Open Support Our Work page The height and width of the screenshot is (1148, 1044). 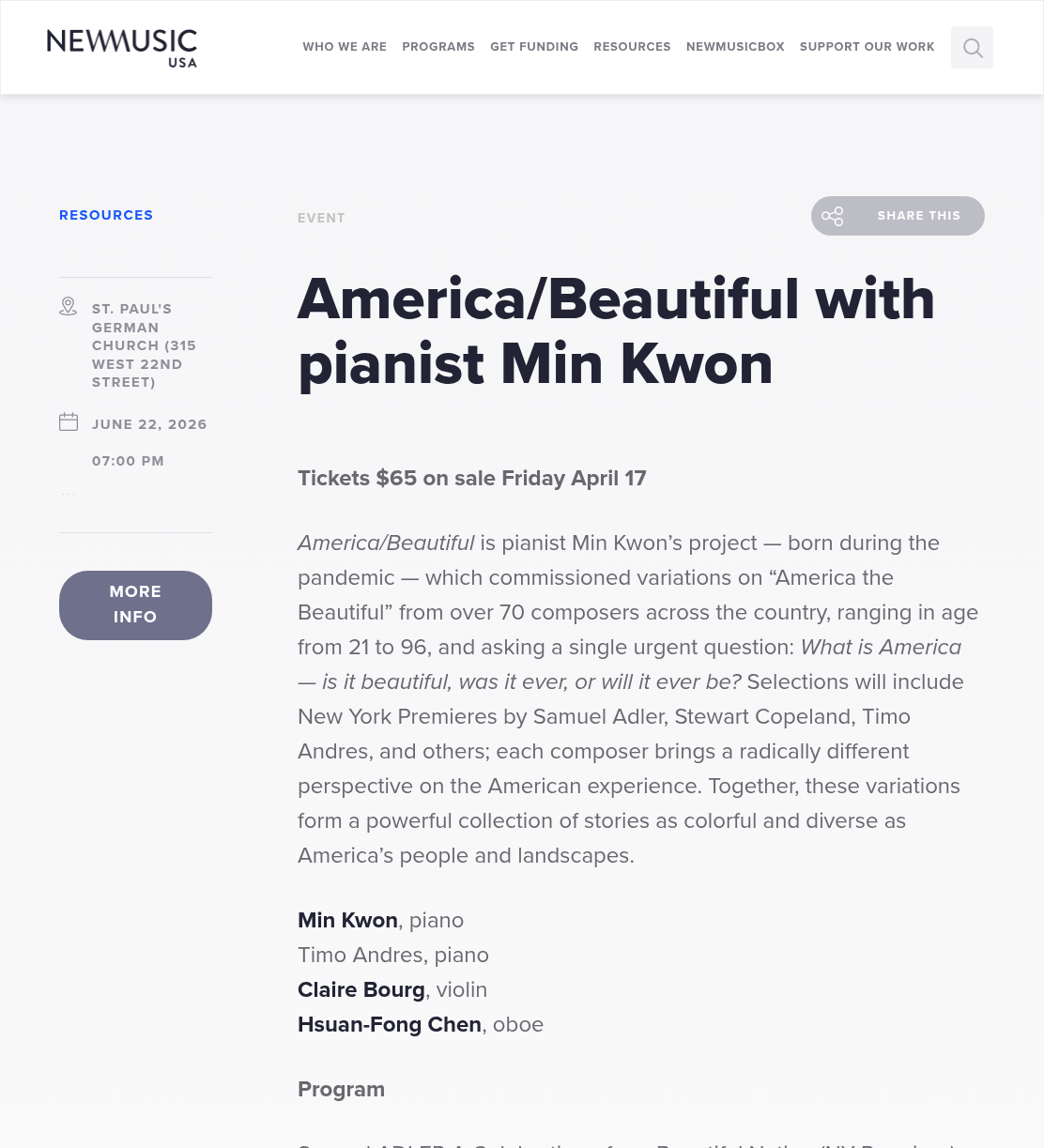pos(867,47)
